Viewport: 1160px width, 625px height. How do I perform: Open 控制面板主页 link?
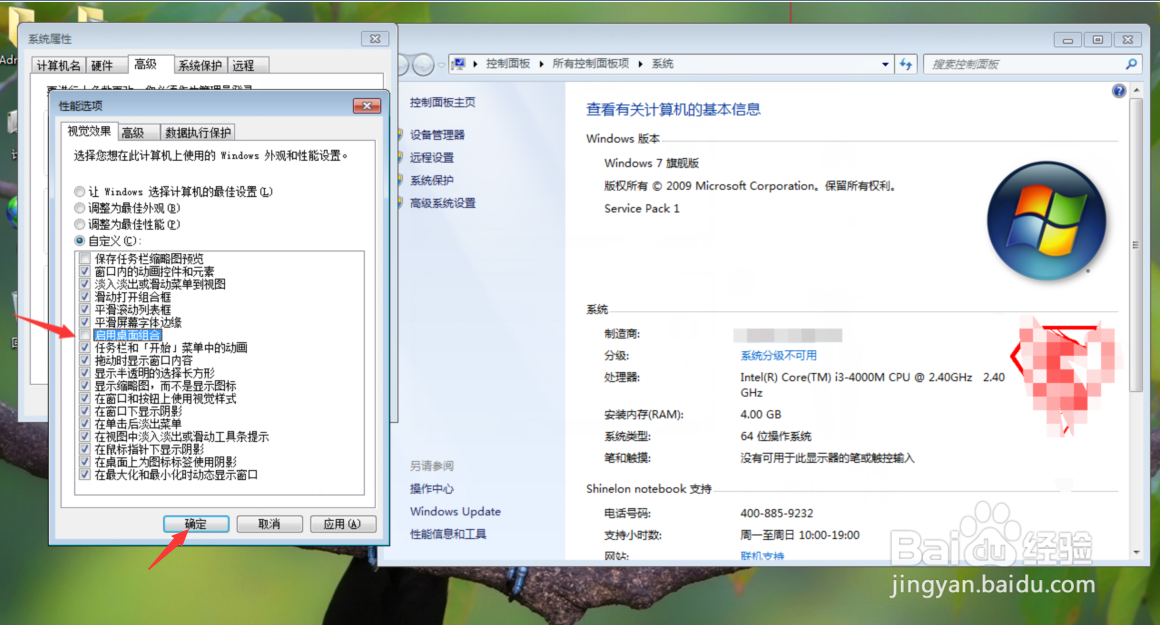tap(442, 102)
